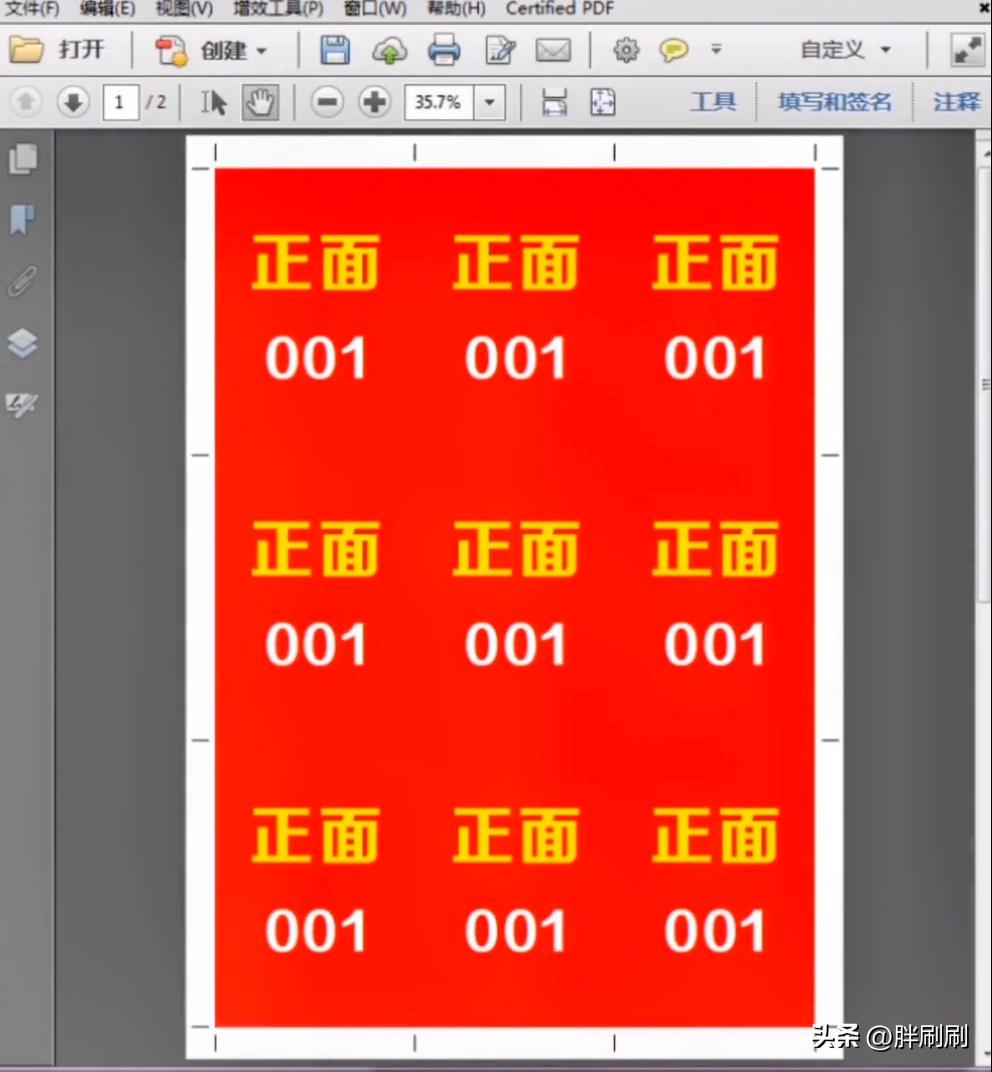Click the 注释 button

[955, 101]
